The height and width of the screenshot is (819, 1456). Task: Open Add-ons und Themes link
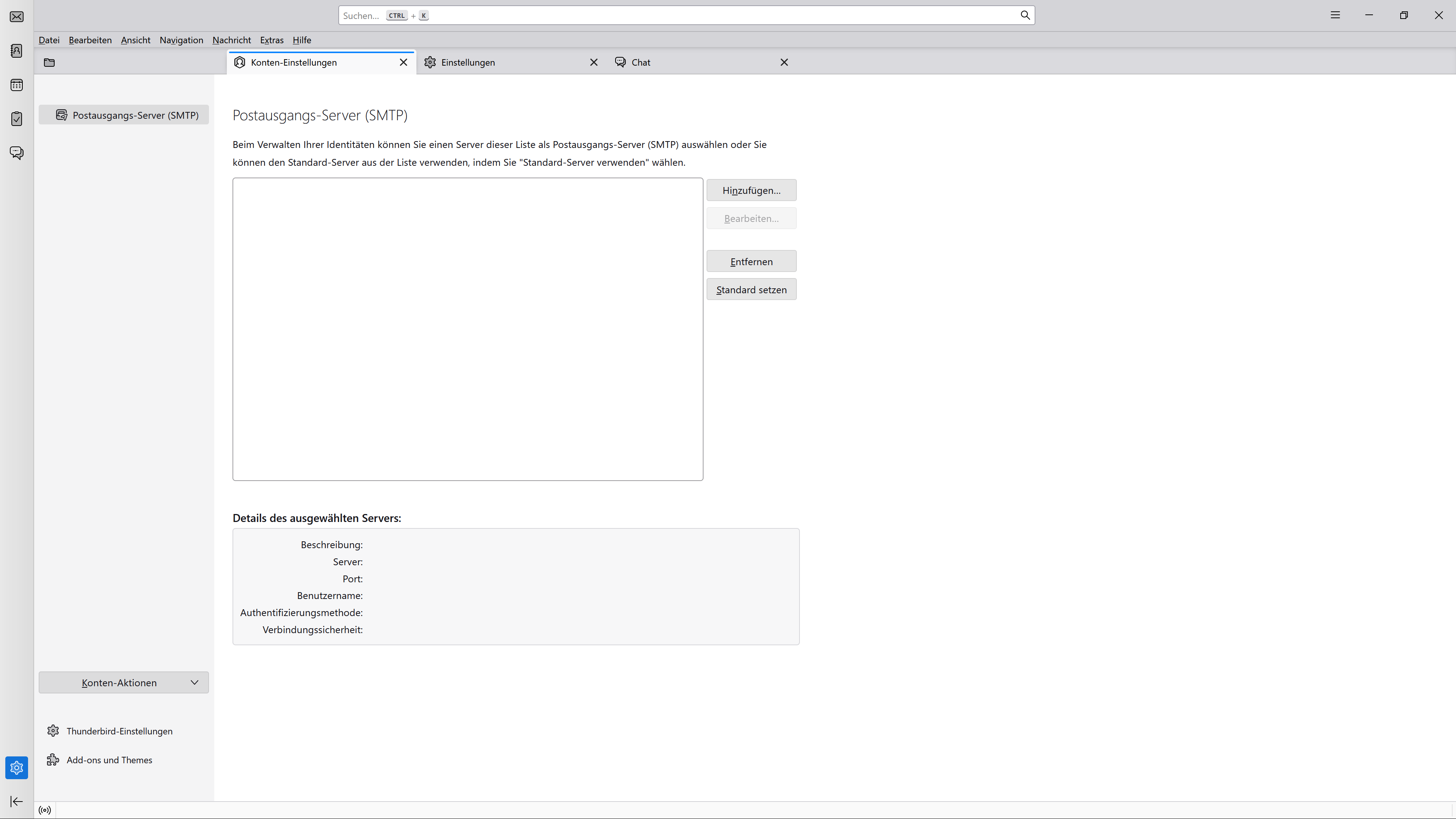tap(109, 760)
